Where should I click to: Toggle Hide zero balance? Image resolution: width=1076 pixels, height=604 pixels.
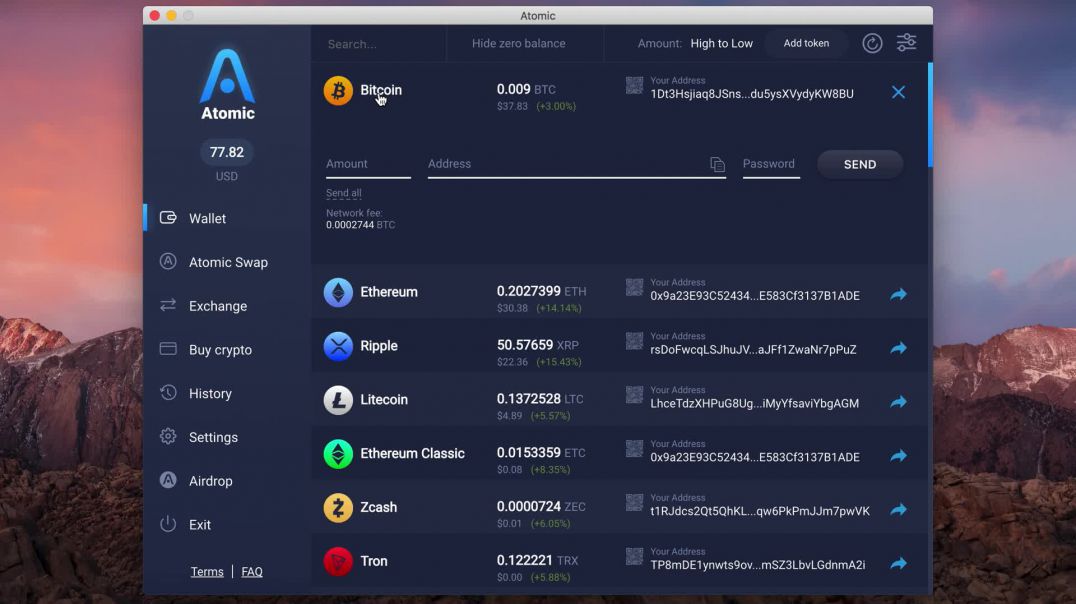[519, 43]
